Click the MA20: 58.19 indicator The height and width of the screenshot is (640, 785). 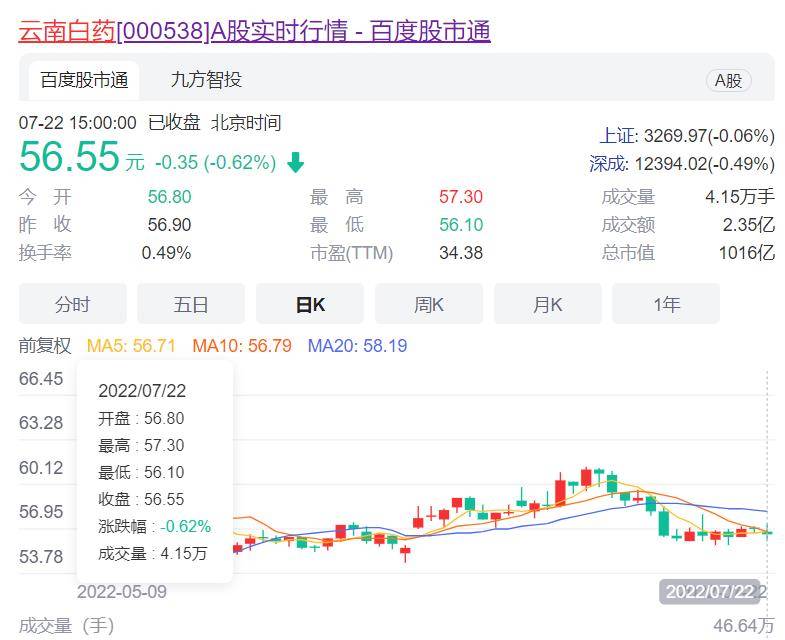click(357, 346)
